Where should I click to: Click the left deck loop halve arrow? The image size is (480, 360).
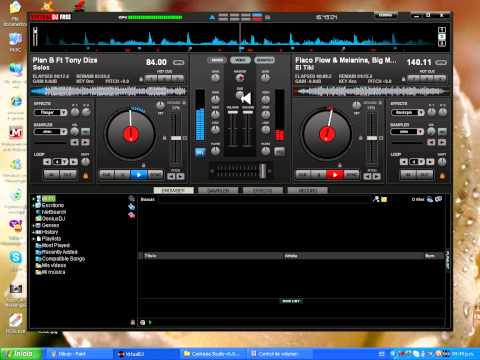[x=47, y=162]
